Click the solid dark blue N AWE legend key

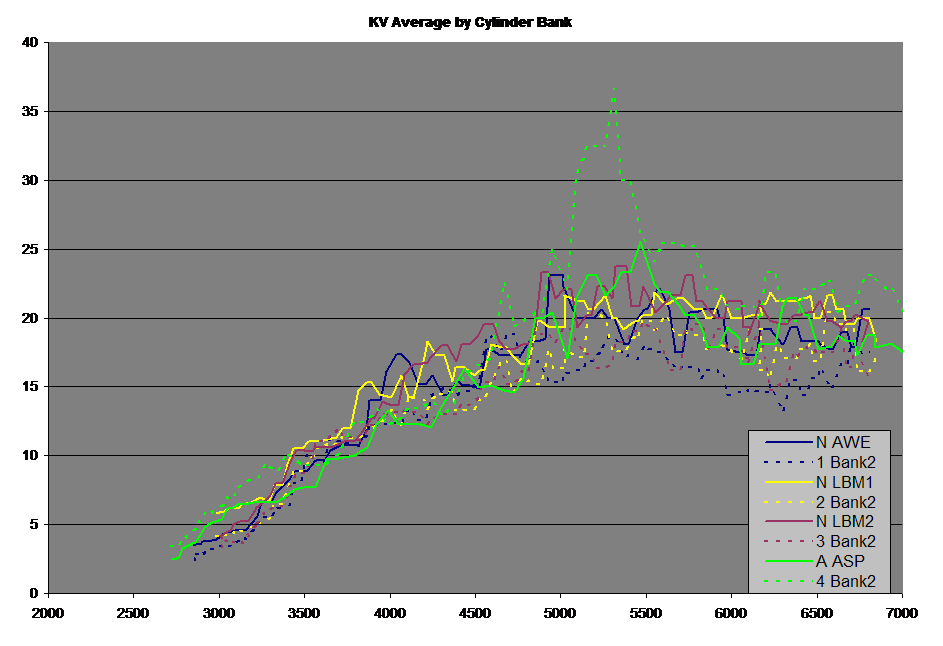click(x=787, y=441)
